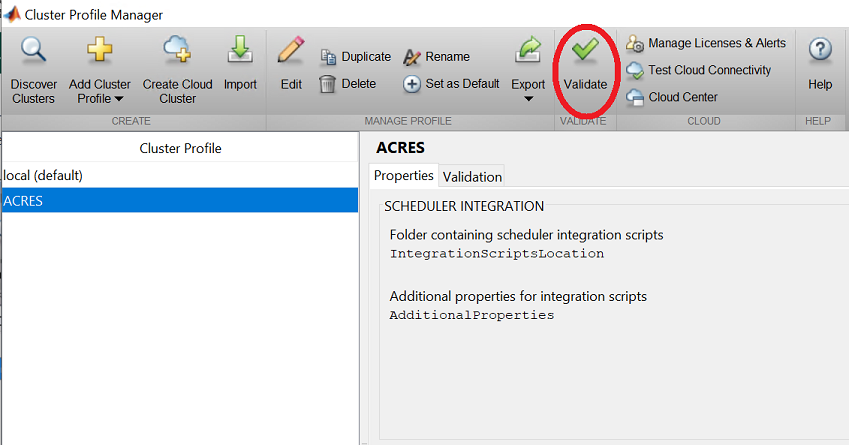Click the Cluster Profile column header
This screenshot has width=849, height=445.
click(x=180, y=148)
